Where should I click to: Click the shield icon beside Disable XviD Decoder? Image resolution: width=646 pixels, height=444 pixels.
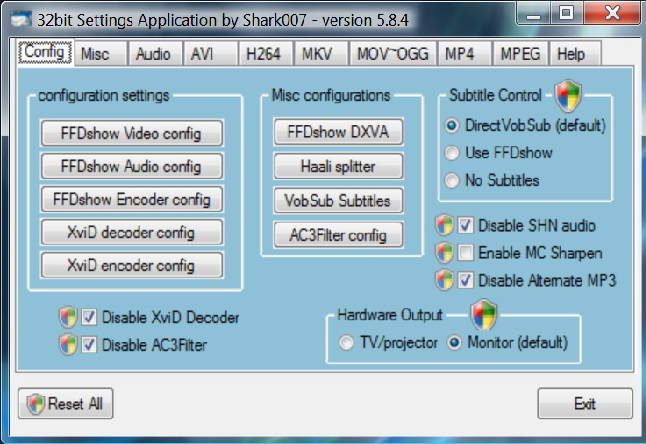(x=68, y=318)
